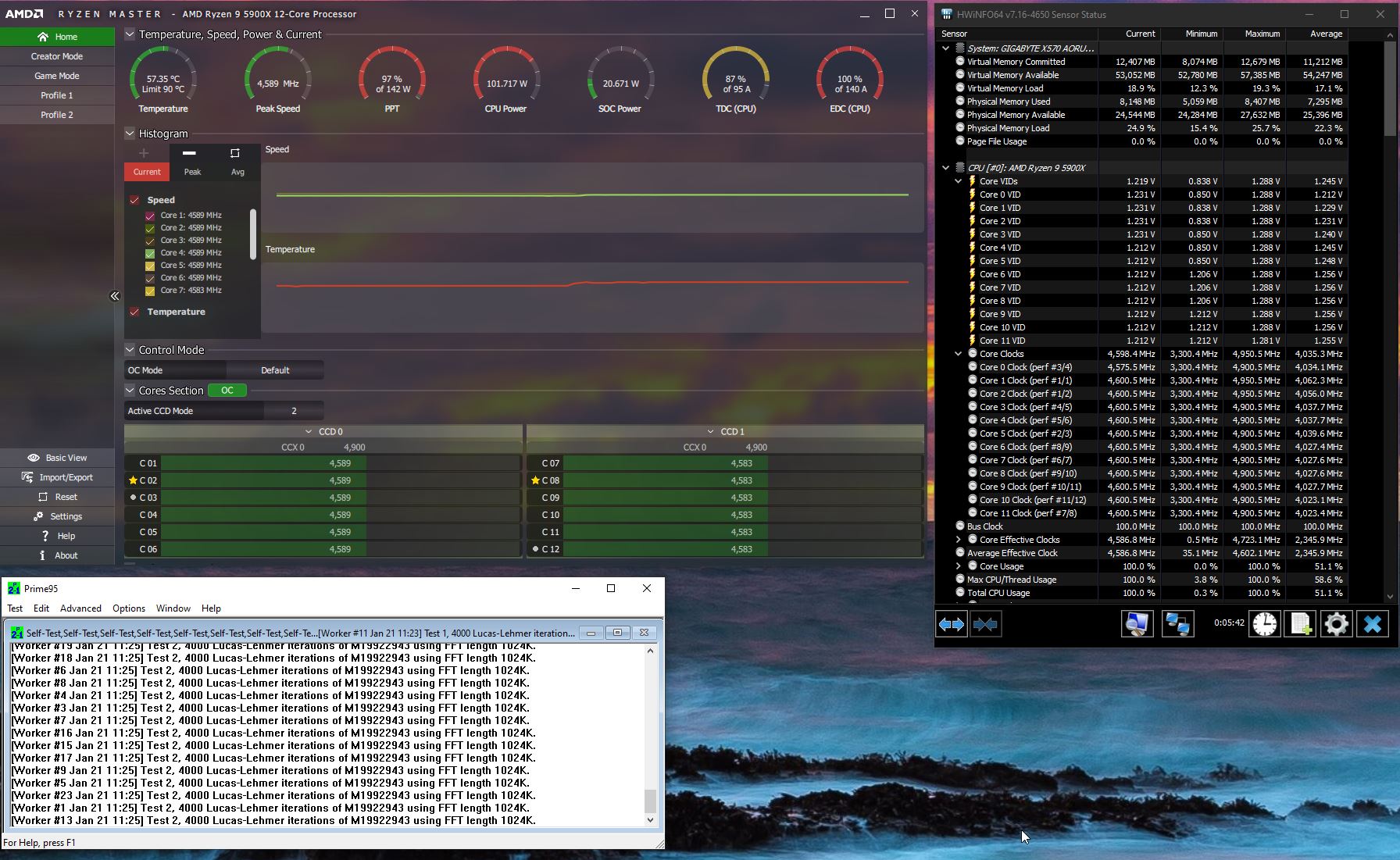Select Game Mode profile
This screenshot has width=1400, height=860.
57,76
